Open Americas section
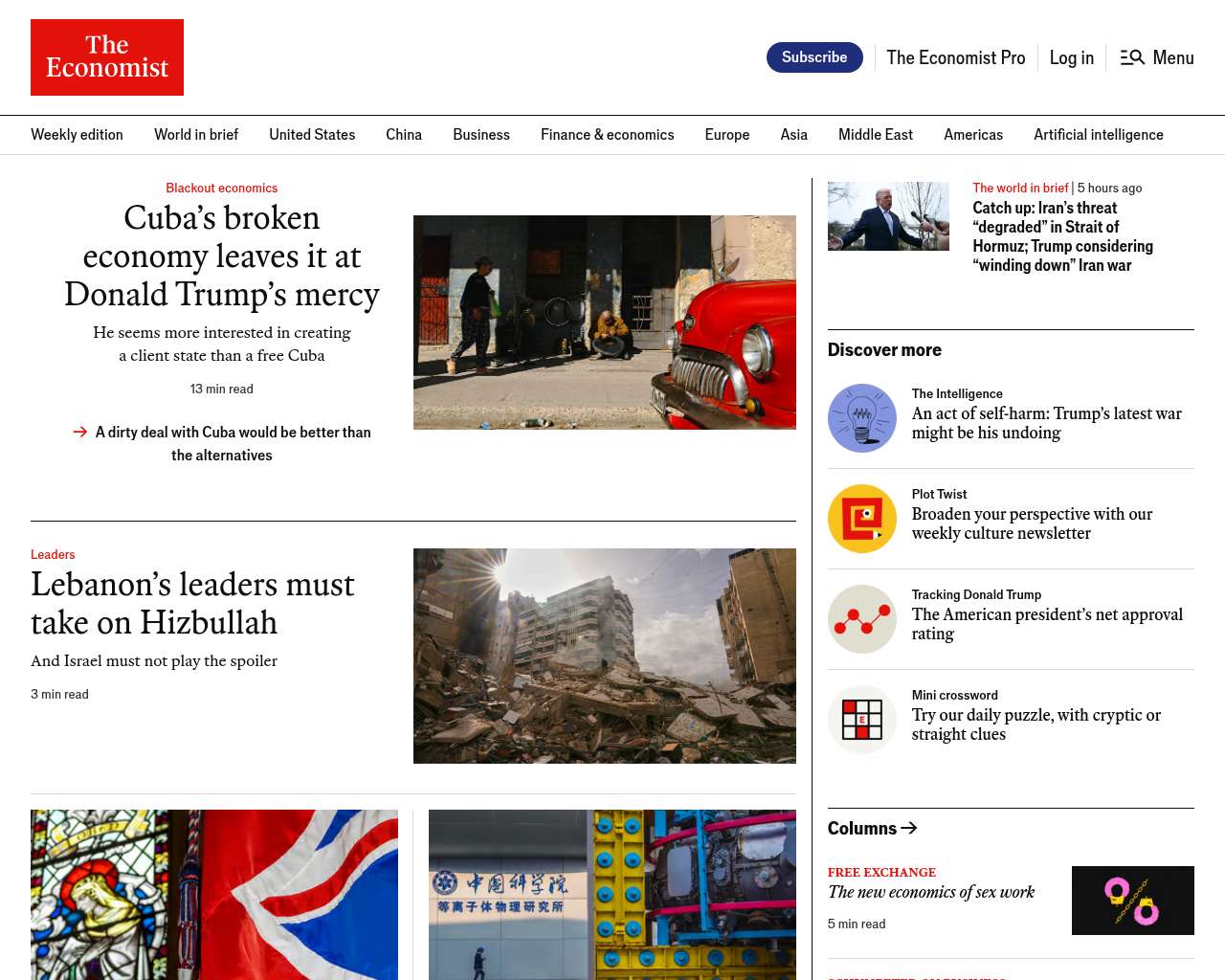 point(973,135)
